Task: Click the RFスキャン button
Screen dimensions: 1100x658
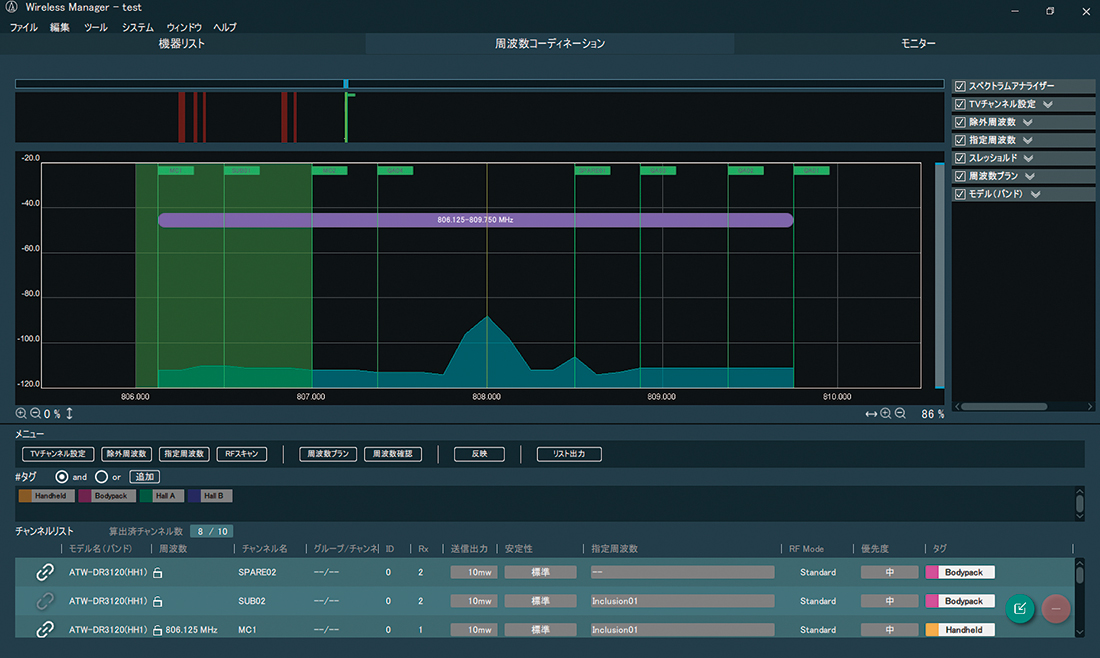Action: pos(241,454)
